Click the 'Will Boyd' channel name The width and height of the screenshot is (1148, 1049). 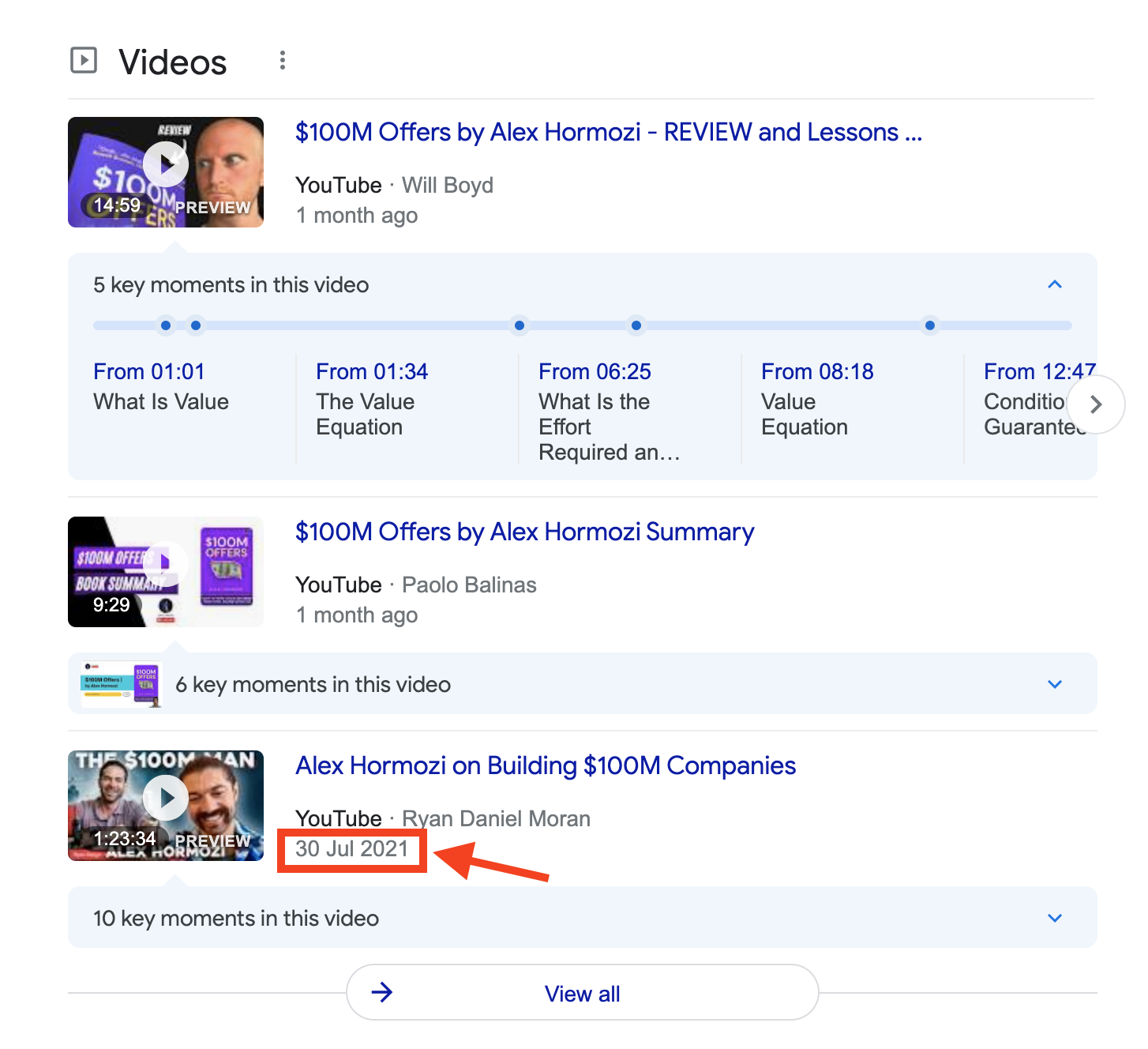pos(448,185)
